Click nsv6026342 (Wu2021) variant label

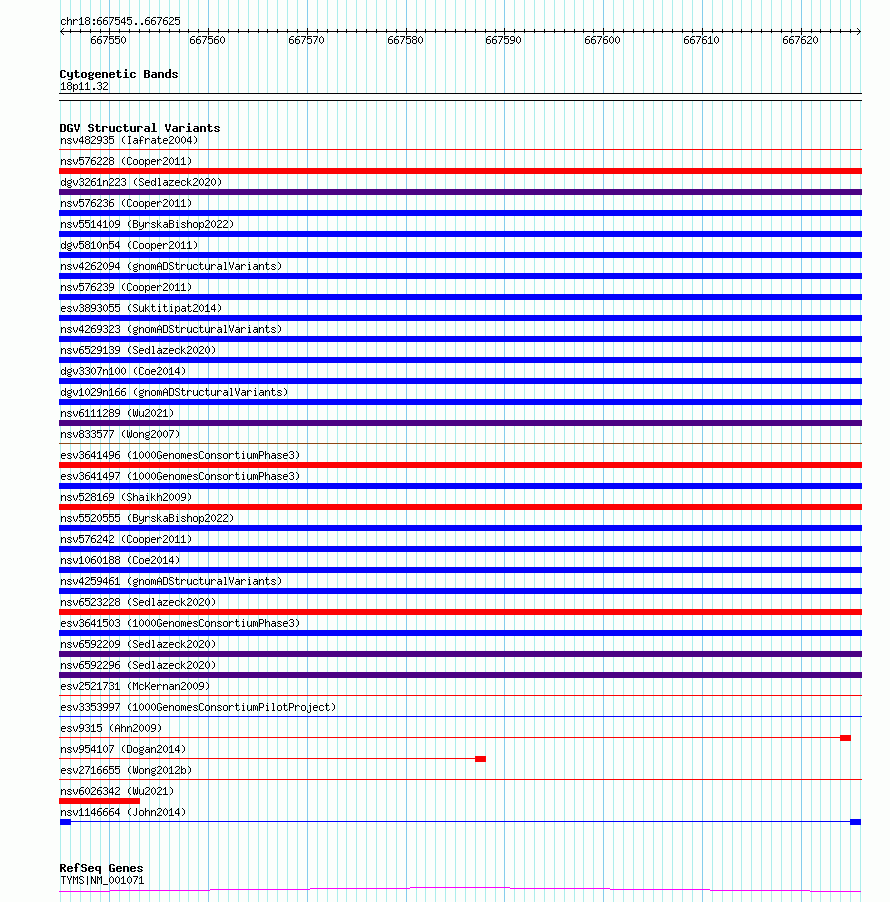pos(117,791)
